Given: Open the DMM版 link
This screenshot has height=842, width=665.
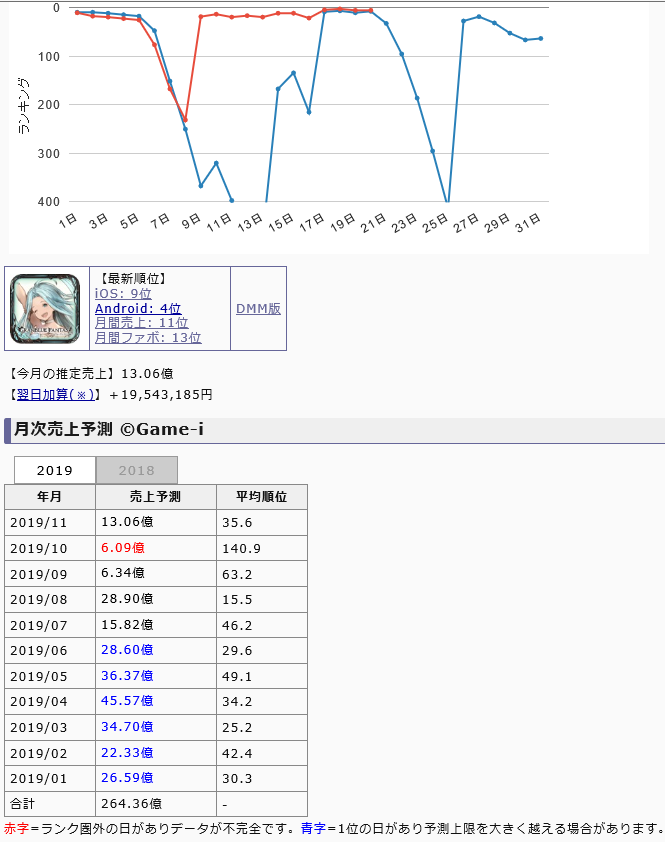Looking at the screenshot, I should 258,309.
